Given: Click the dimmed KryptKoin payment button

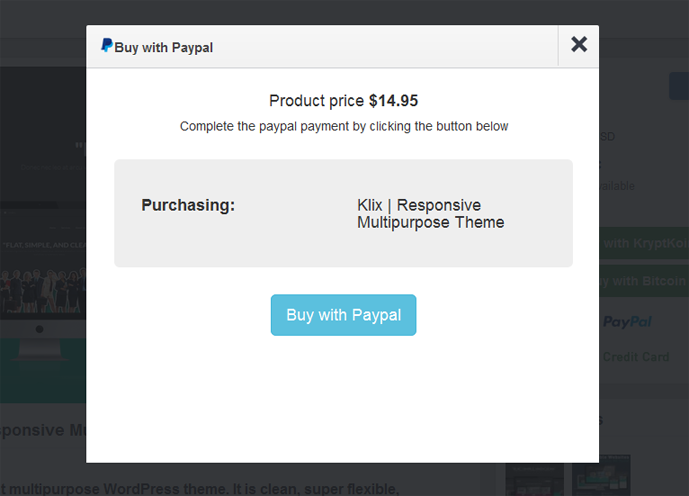Looking at the screenshot, I should pyautogui.click(x=644, y=243).
